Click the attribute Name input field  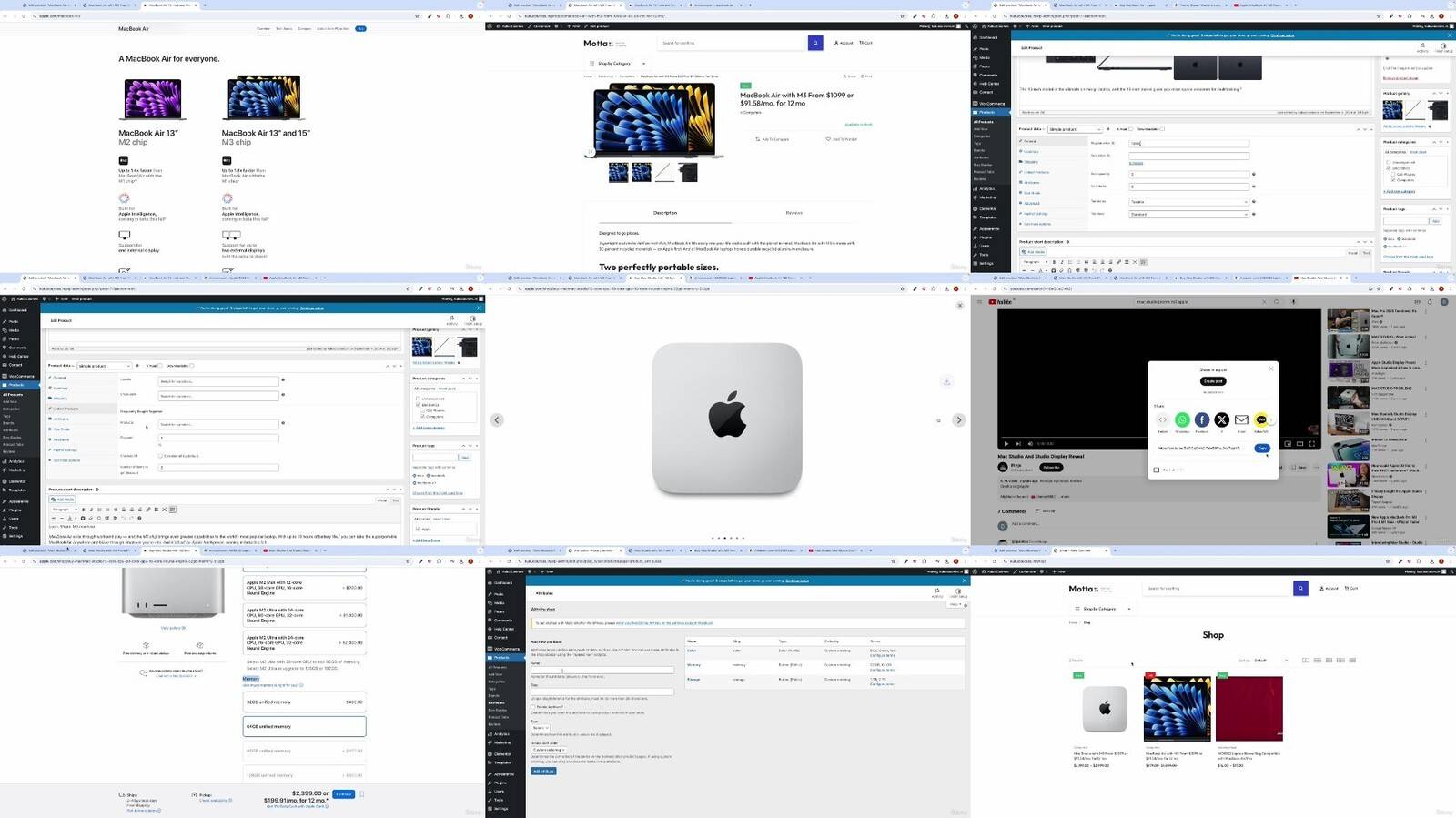coord(602,671)
